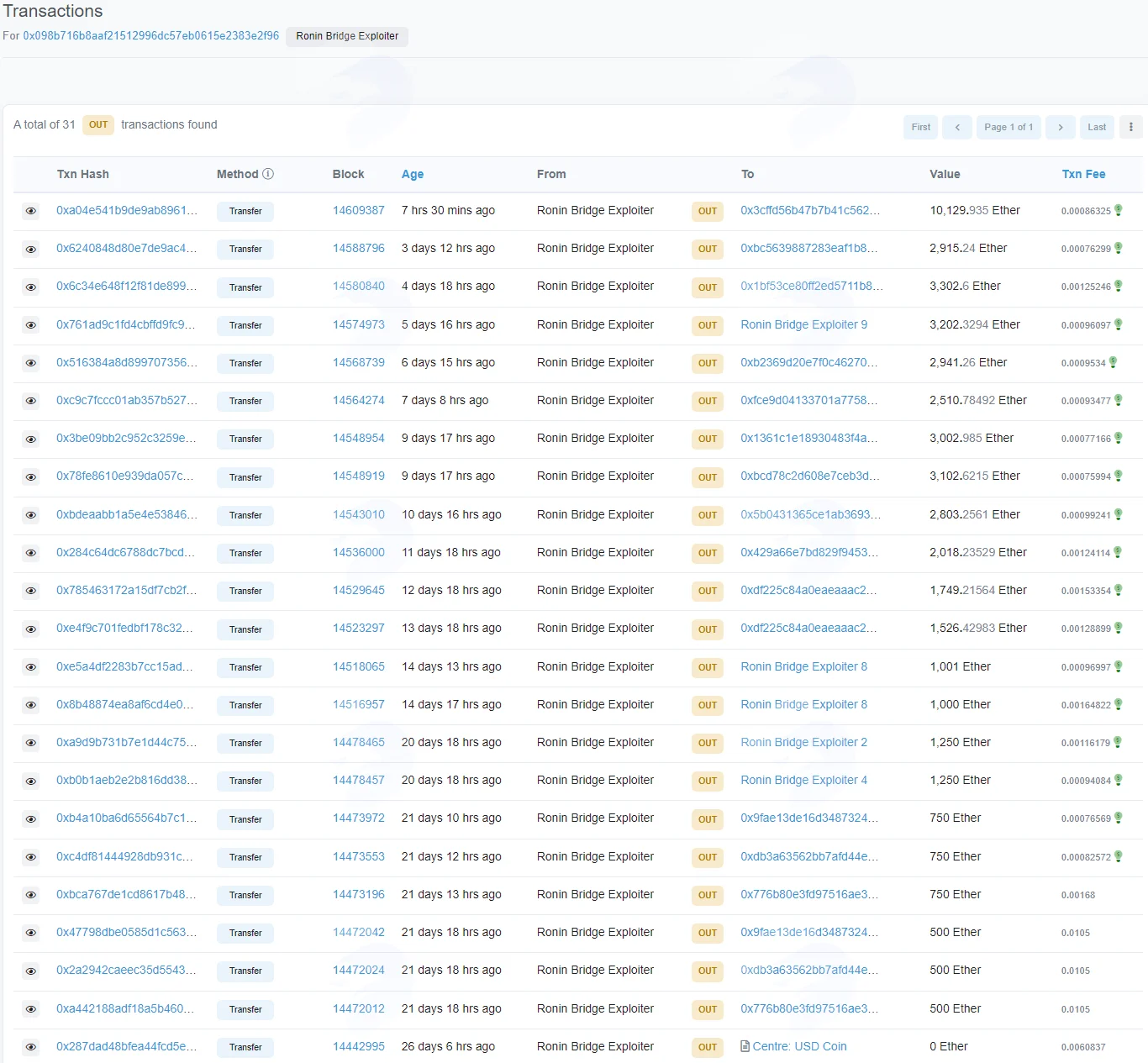
Task: Open recipient address 0xfce9d04133701a7758
Action: pyautogui.click(x=809, y=400)
